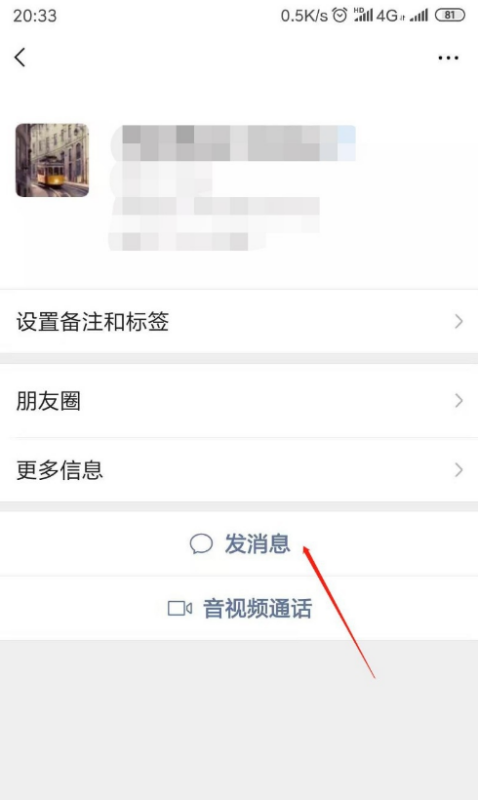Open the 更多信息 entry
This screenshot has height=800, width=478.
click(x=239, y=469)
